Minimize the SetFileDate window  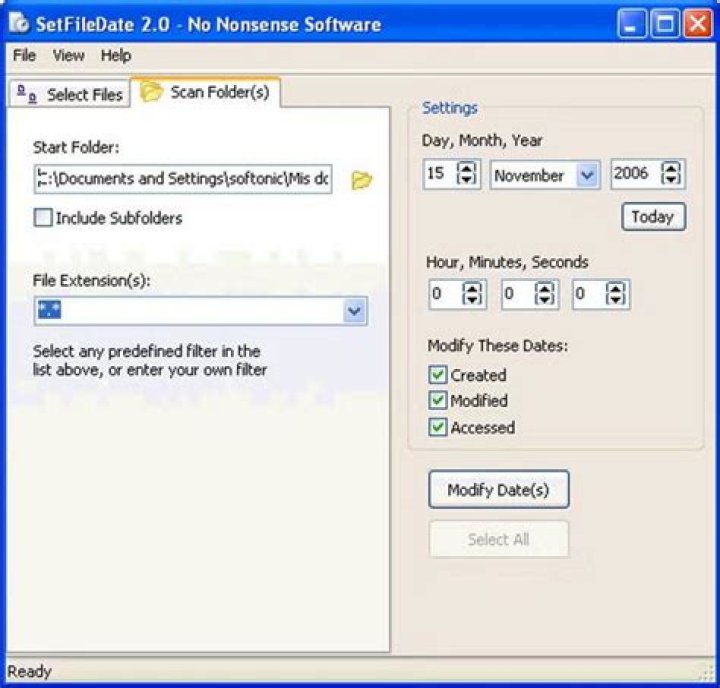coord(632,23)
